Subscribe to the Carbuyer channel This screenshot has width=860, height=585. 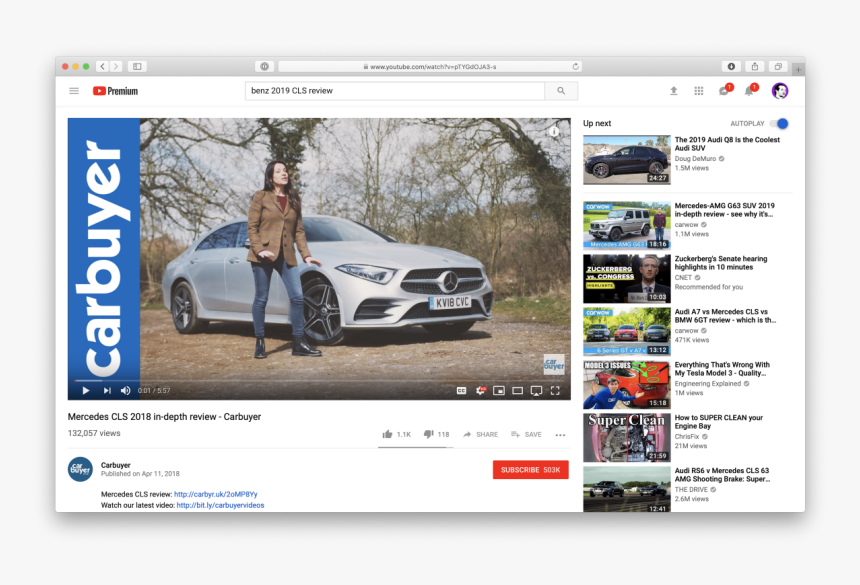coord(530,470)
